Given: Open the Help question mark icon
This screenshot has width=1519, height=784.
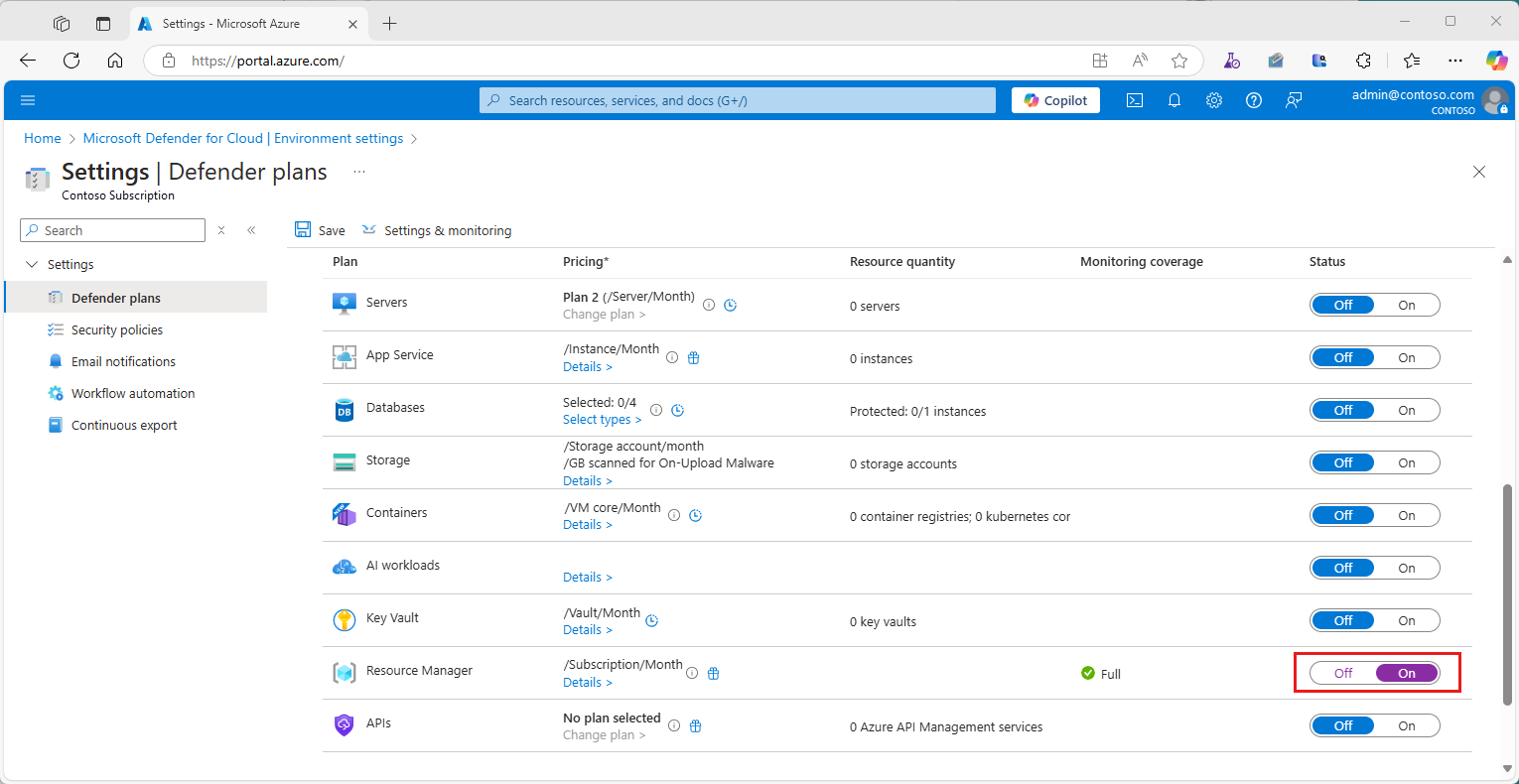Looking at the screenshot, I should [x=1254, y=100].
